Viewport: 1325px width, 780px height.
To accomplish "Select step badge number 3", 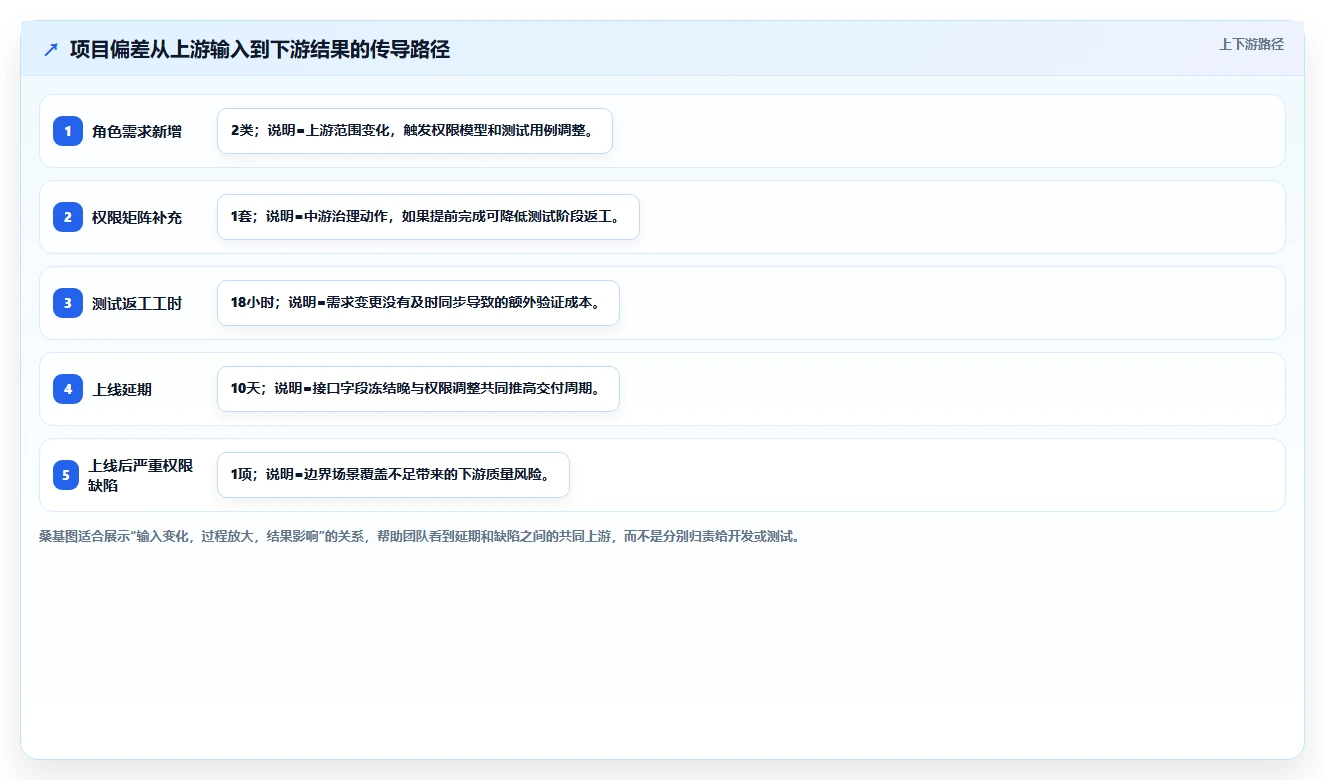I will [x=68, y=303].
